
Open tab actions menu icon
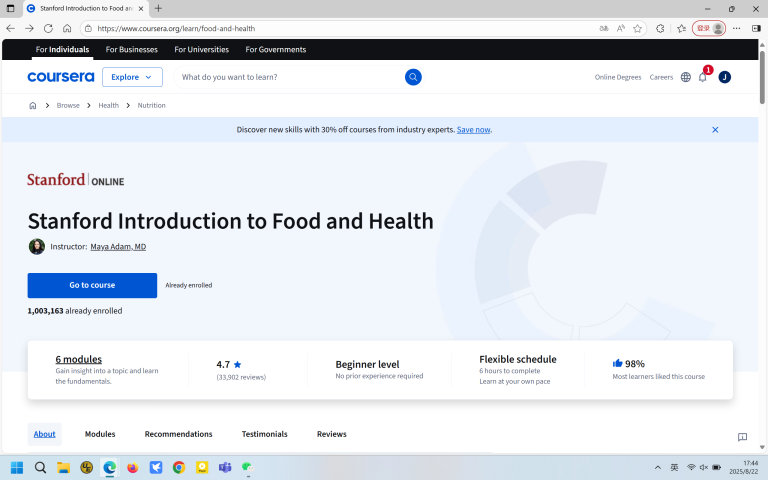click(10, 8)
